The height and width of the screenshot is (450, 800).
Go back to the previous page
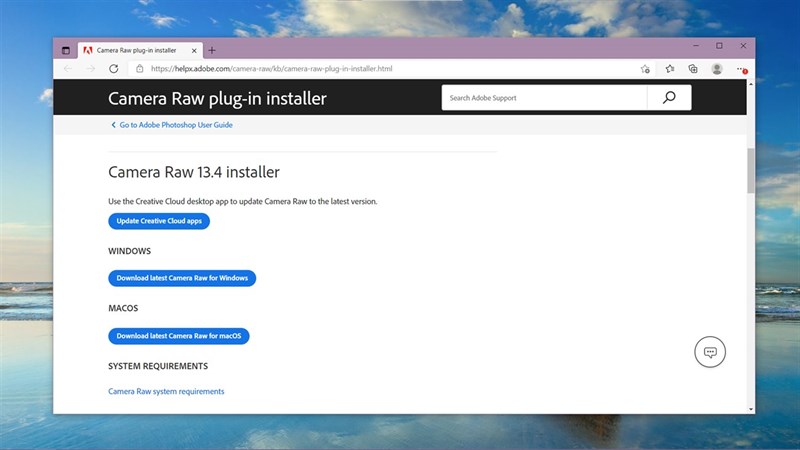(x=68, y=68)
